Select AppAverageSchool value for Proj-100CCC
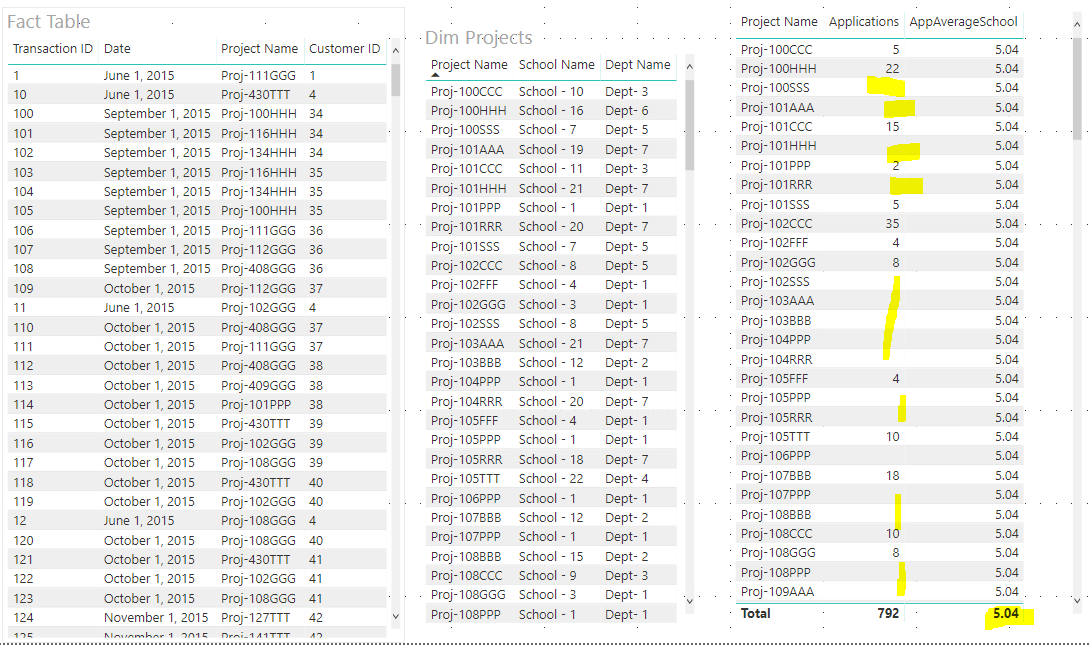Screen dimensions: 1090x649 [1007, 49]
